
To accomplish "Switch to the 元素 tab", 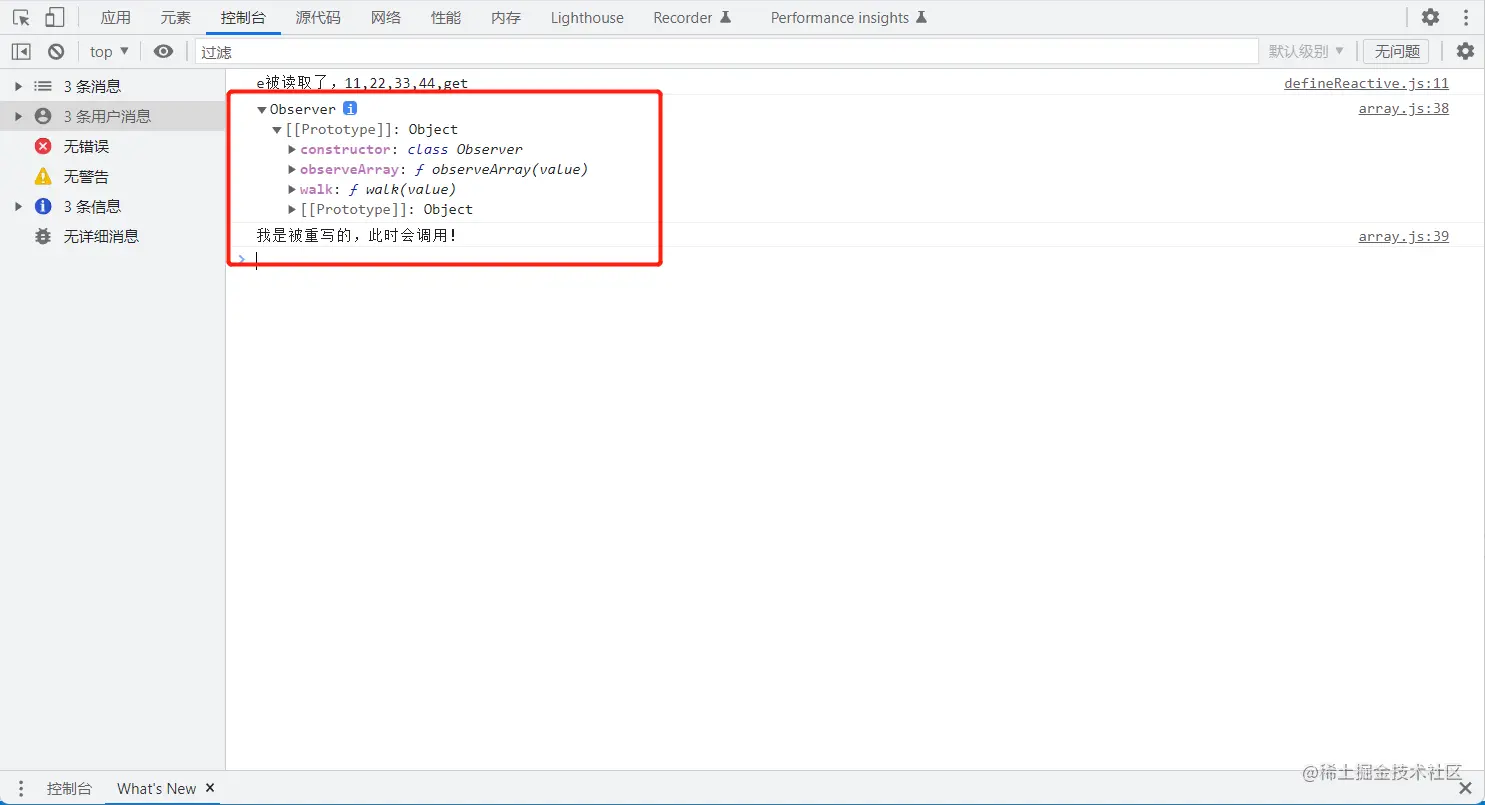I will pyautogui.click(x=176, y=18).
